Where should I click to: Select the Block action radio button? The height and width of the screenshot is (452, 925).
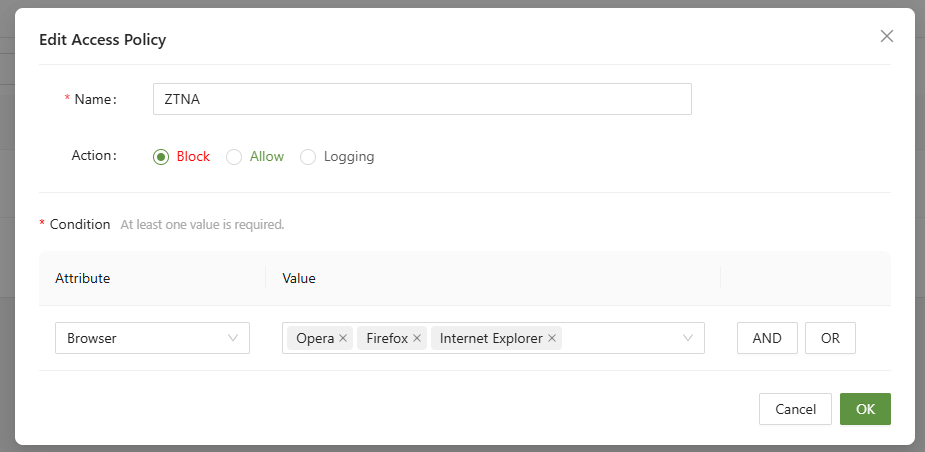pos(161,157)
